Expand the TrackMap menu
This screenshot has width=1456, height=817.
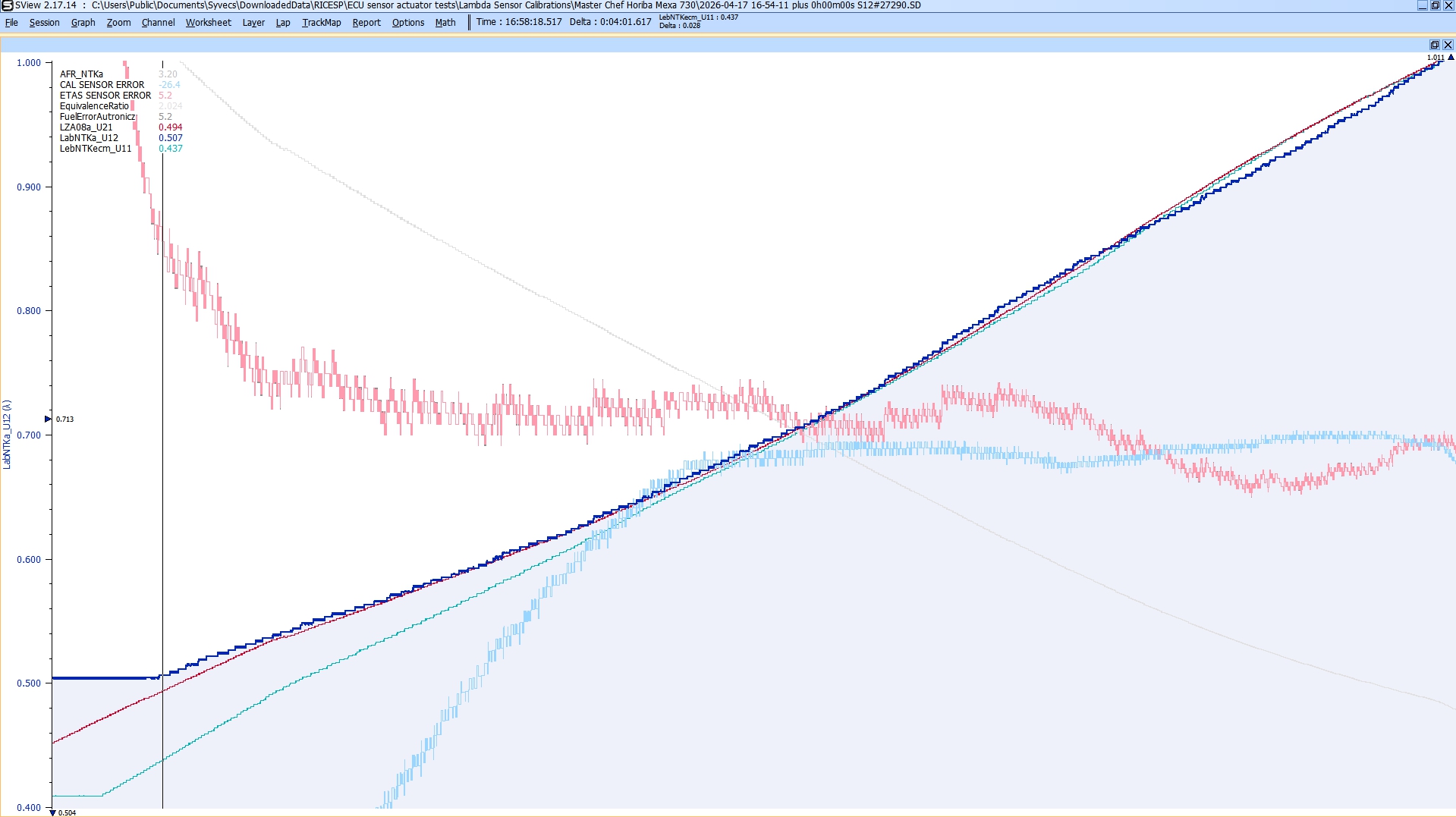coord(321,23)
